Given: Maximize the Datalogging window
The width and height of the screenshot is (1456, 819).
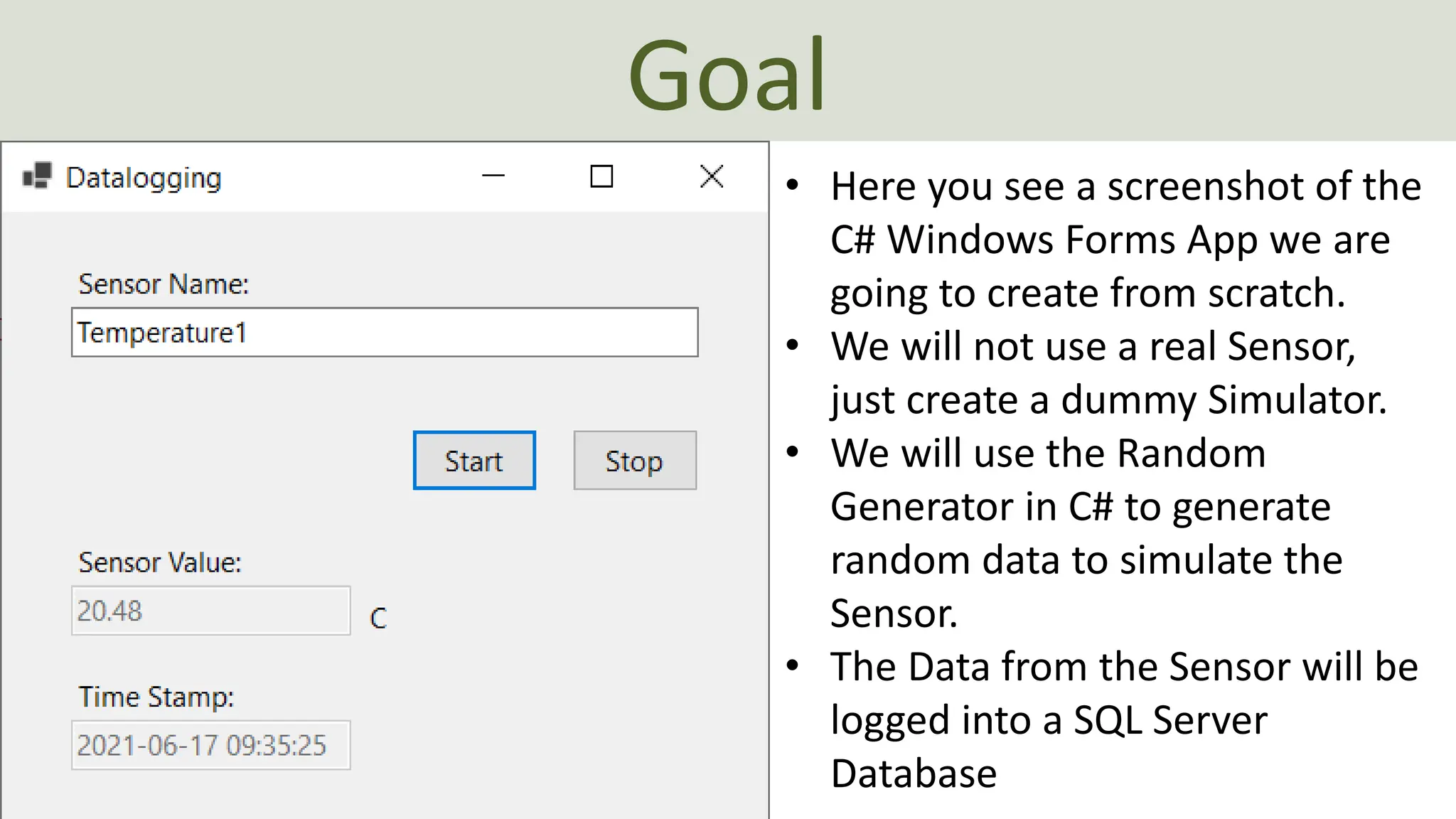Looking at the screenshot, I should [601, 176].
